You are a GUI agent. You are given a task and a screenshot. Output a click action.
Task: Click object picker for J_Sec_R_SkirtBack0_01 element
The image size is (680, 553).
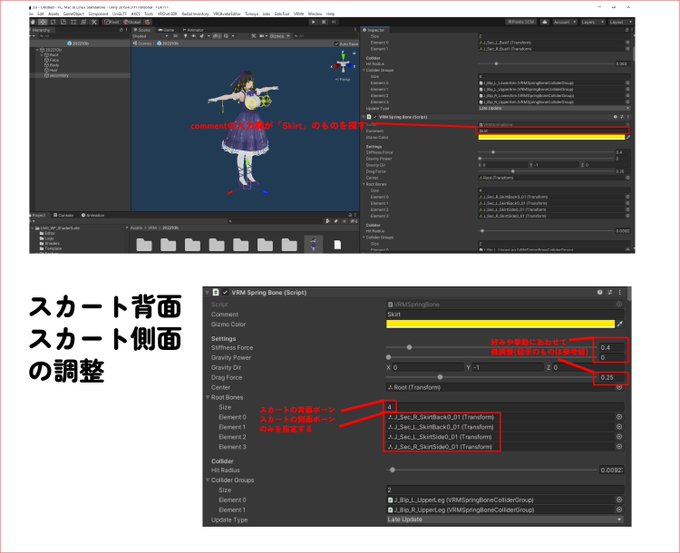point(619,417)
